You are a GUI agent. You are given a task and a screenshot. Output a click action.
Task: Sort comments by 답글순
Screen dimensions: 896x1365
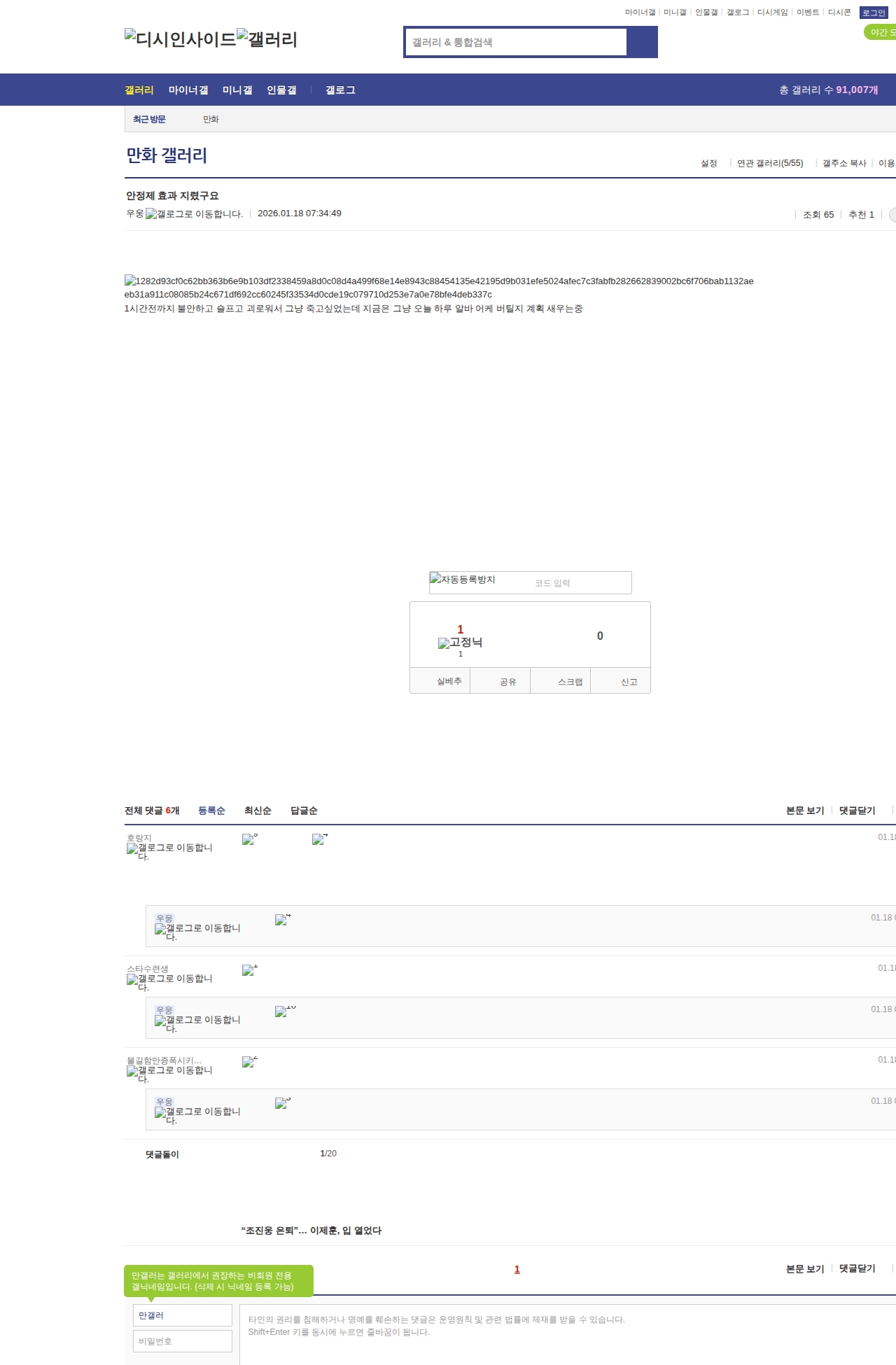(x=304, y=811)
